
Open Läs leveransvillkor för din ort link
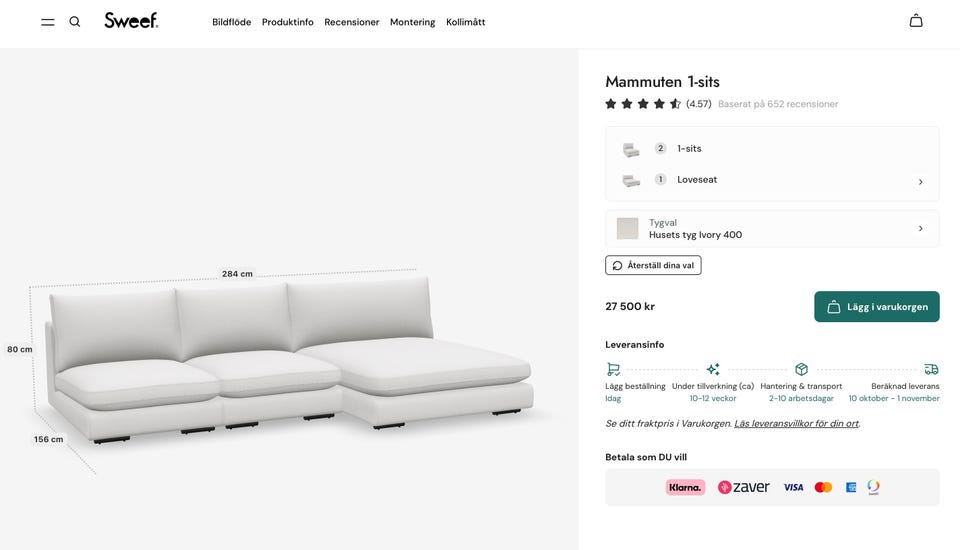pyautogui.click(x=796, y=424)
